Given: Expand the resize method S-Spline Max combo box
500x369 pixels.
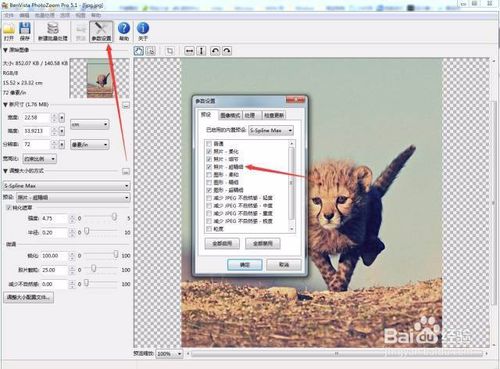Looking at the screenshot, I should point(66,186).
